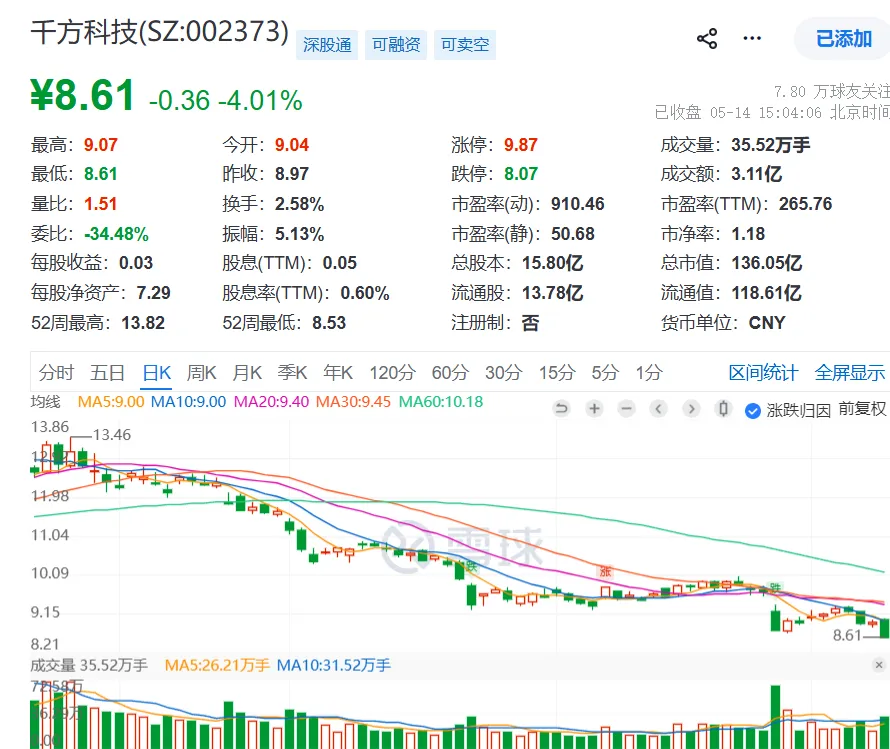Screen dimensions: 890x749
Task: Click 全屏显示 fullscreen link
Action: [x=849, y=373]
